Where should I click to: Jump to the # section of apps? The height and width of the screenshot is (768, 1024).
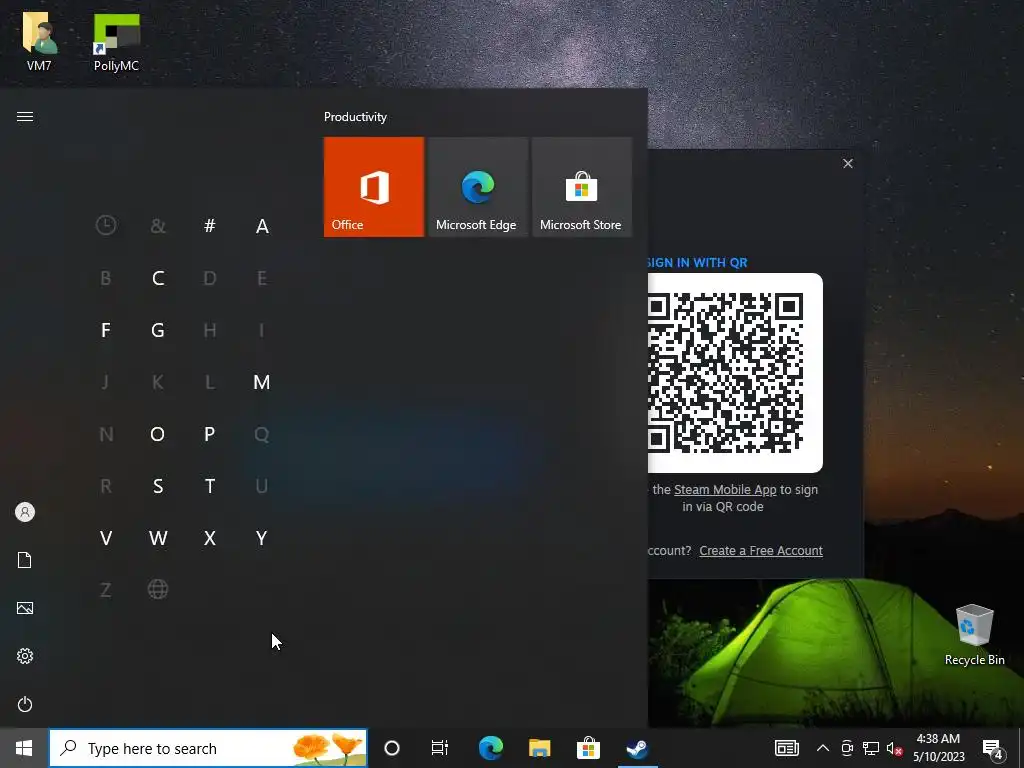(x=210, y=225)
